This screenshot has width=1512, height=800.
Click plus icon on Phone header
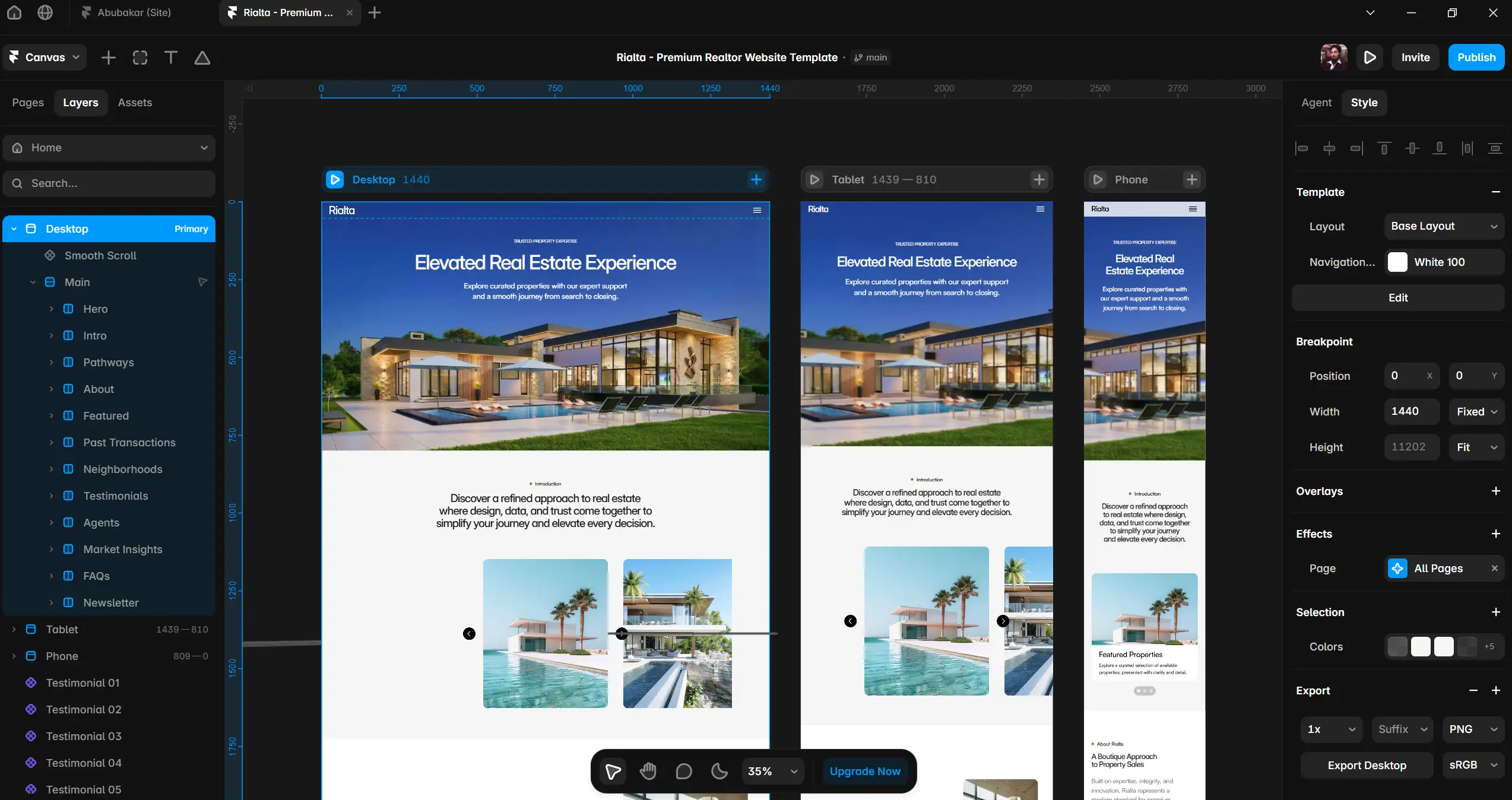(1192, 179)
